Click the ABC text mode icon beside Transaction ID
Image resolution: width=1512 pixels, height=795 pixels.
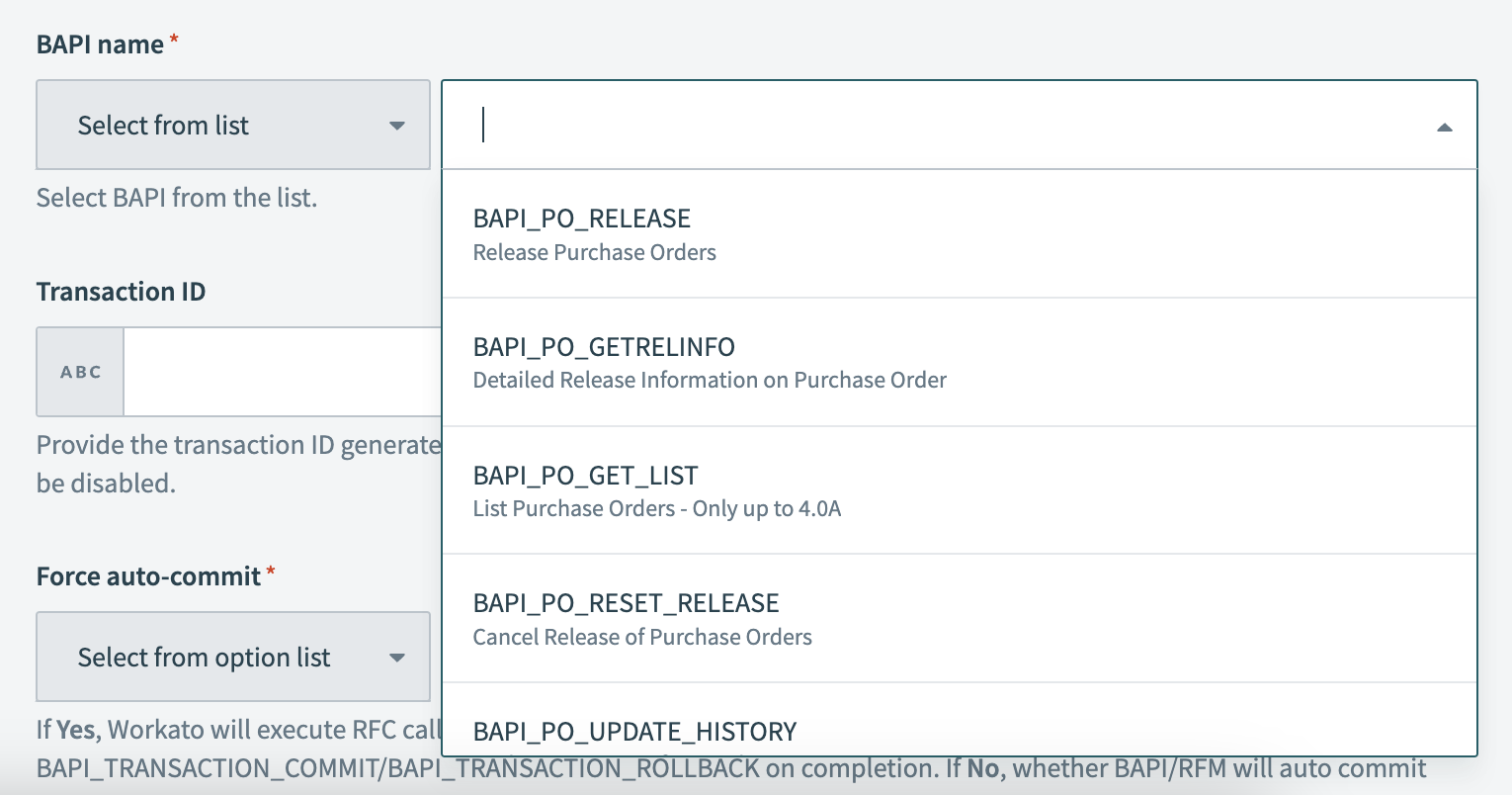pos(79,372)
